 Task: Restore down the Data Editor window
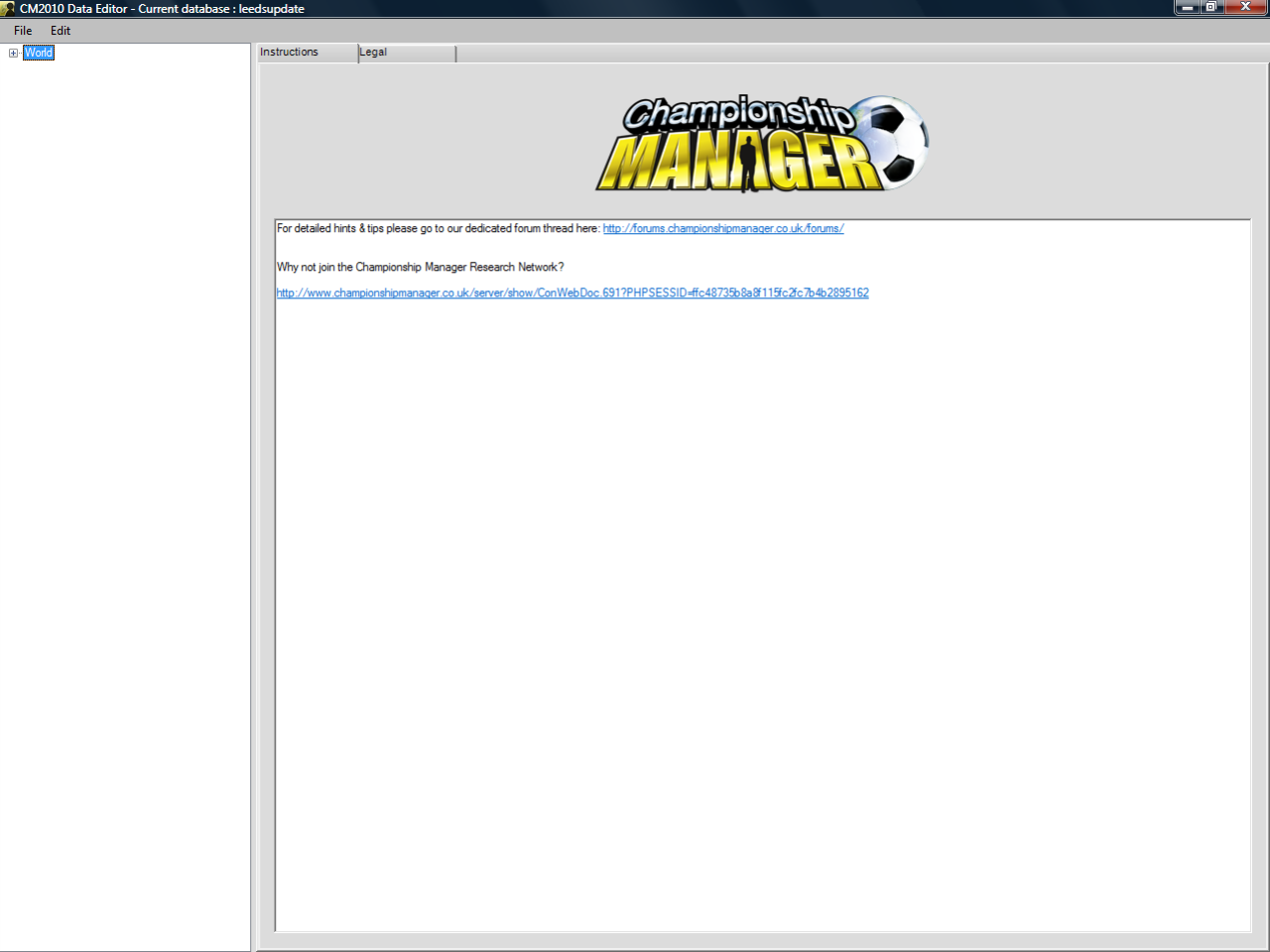click(x=1211, y=7)
